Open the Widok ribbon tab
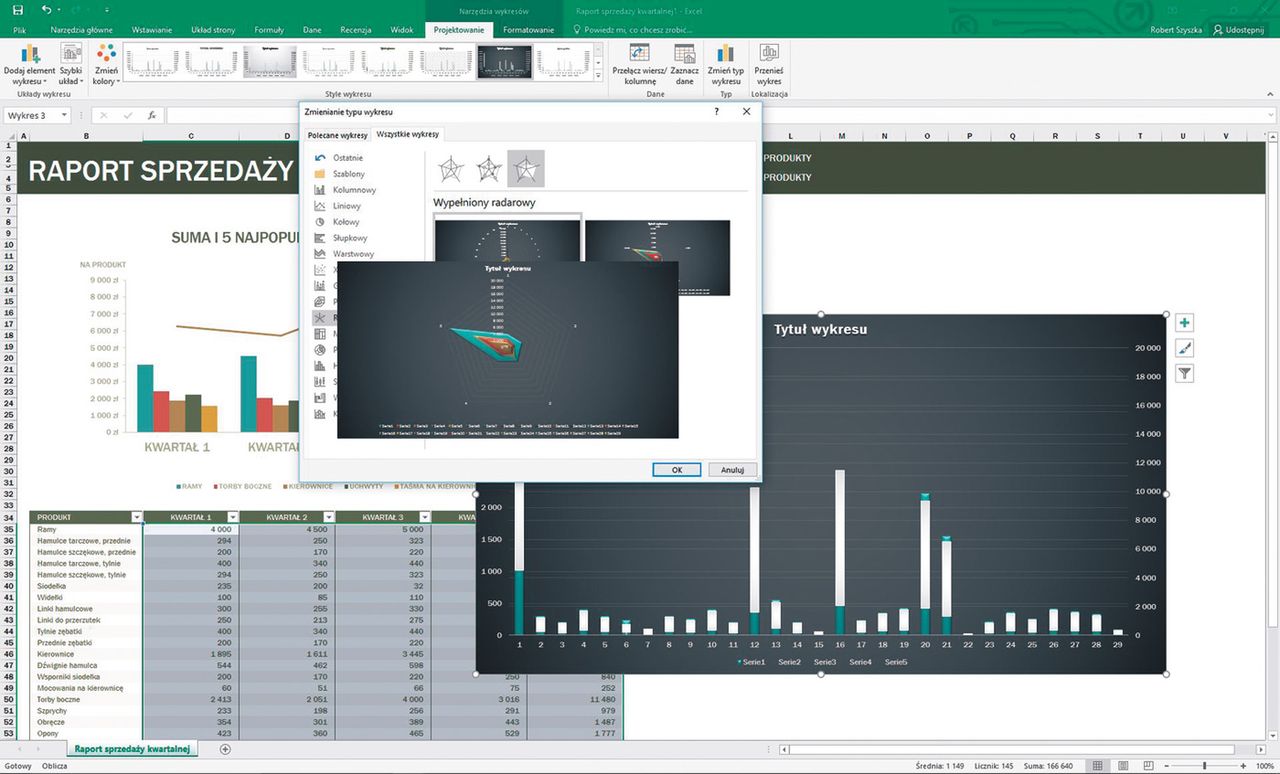The width and height of the screenshot is (1280, 774). point(402,30)
